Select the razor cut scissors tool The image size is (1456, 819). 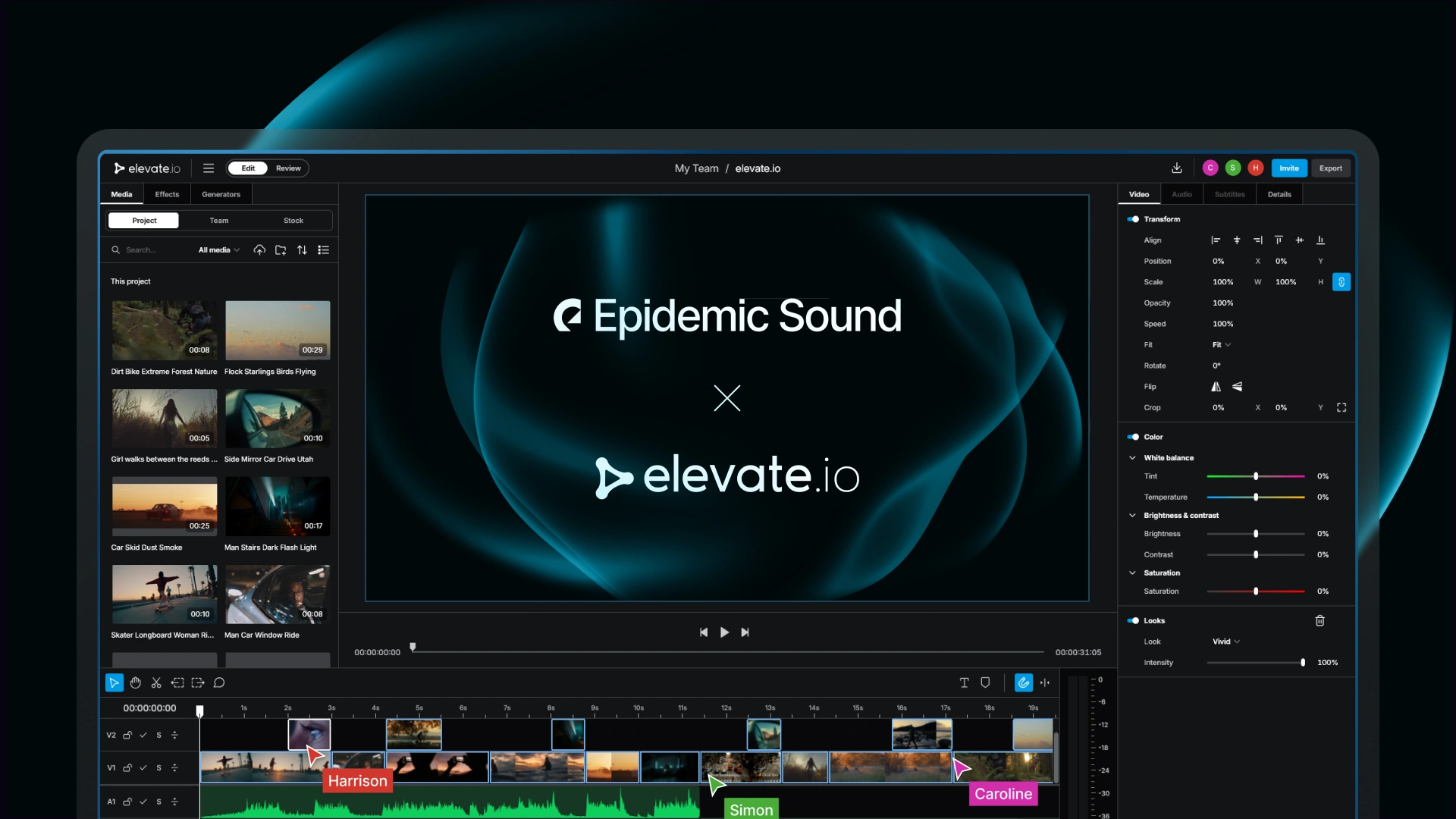[156, 682]
